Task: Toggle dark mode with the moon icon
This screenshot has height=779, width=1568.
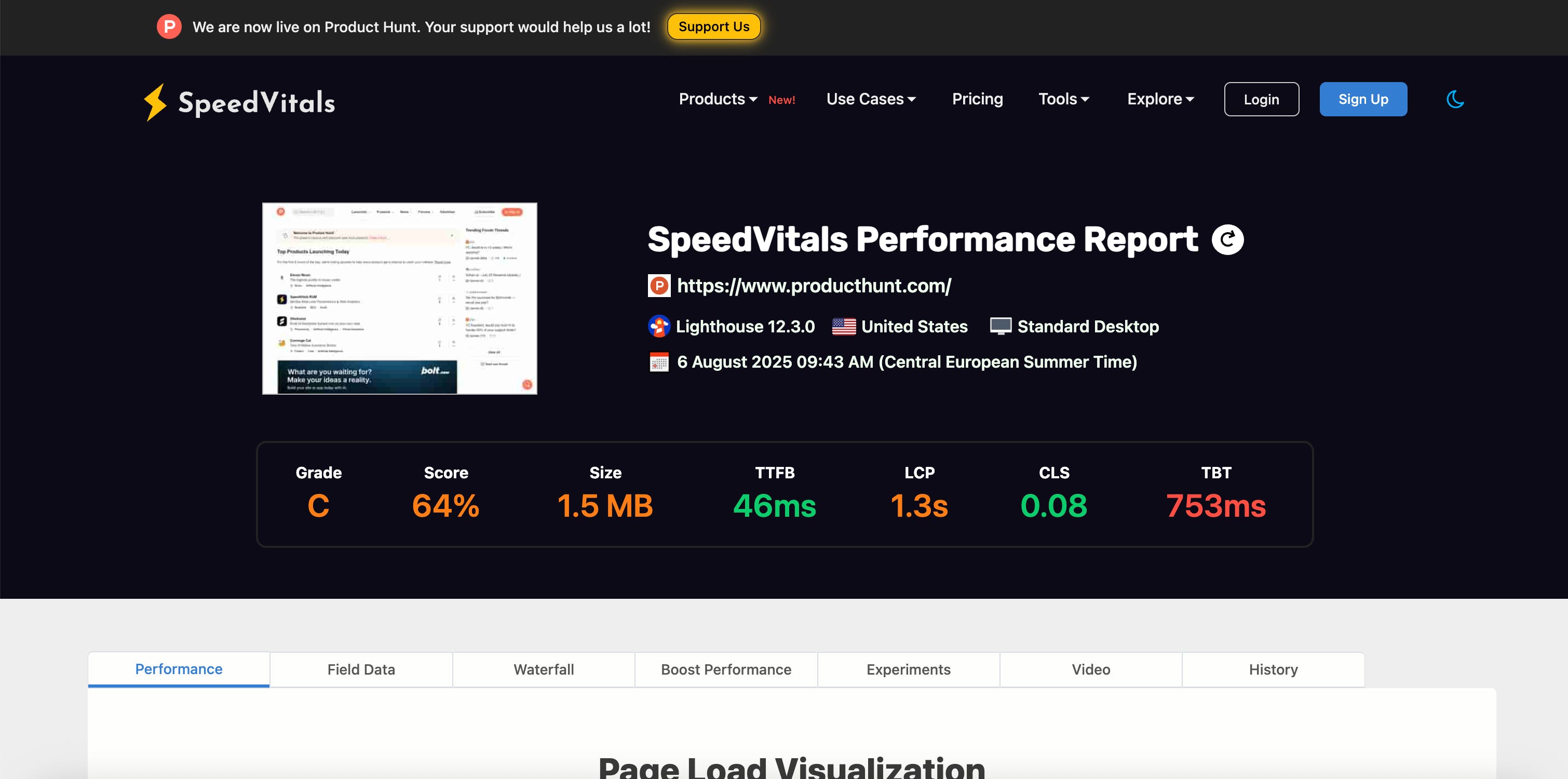Action: pos(1455,99)
